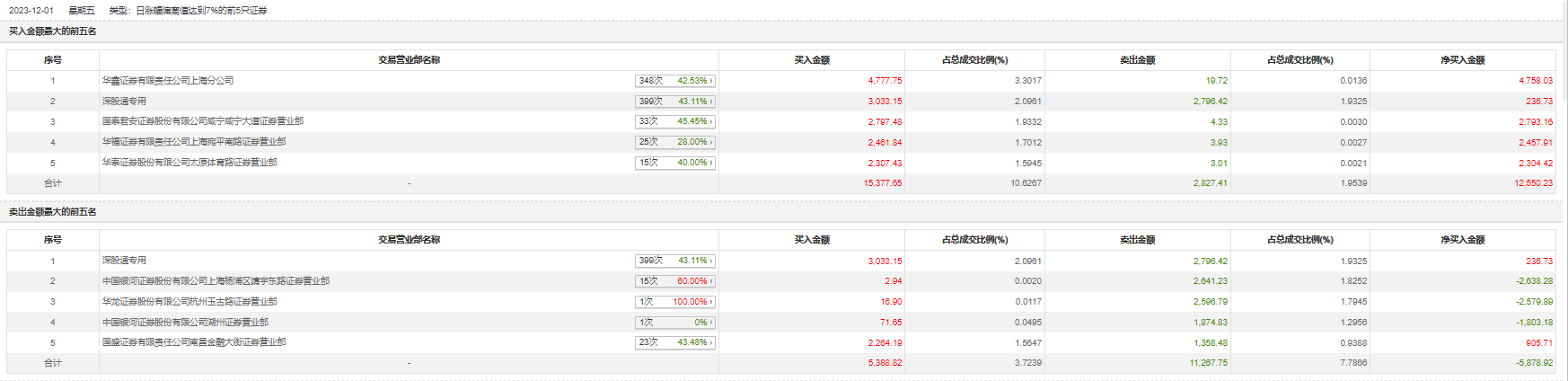
Task: Expand the 23次 43.48% stats badge
Action: (x=674, y=342)
